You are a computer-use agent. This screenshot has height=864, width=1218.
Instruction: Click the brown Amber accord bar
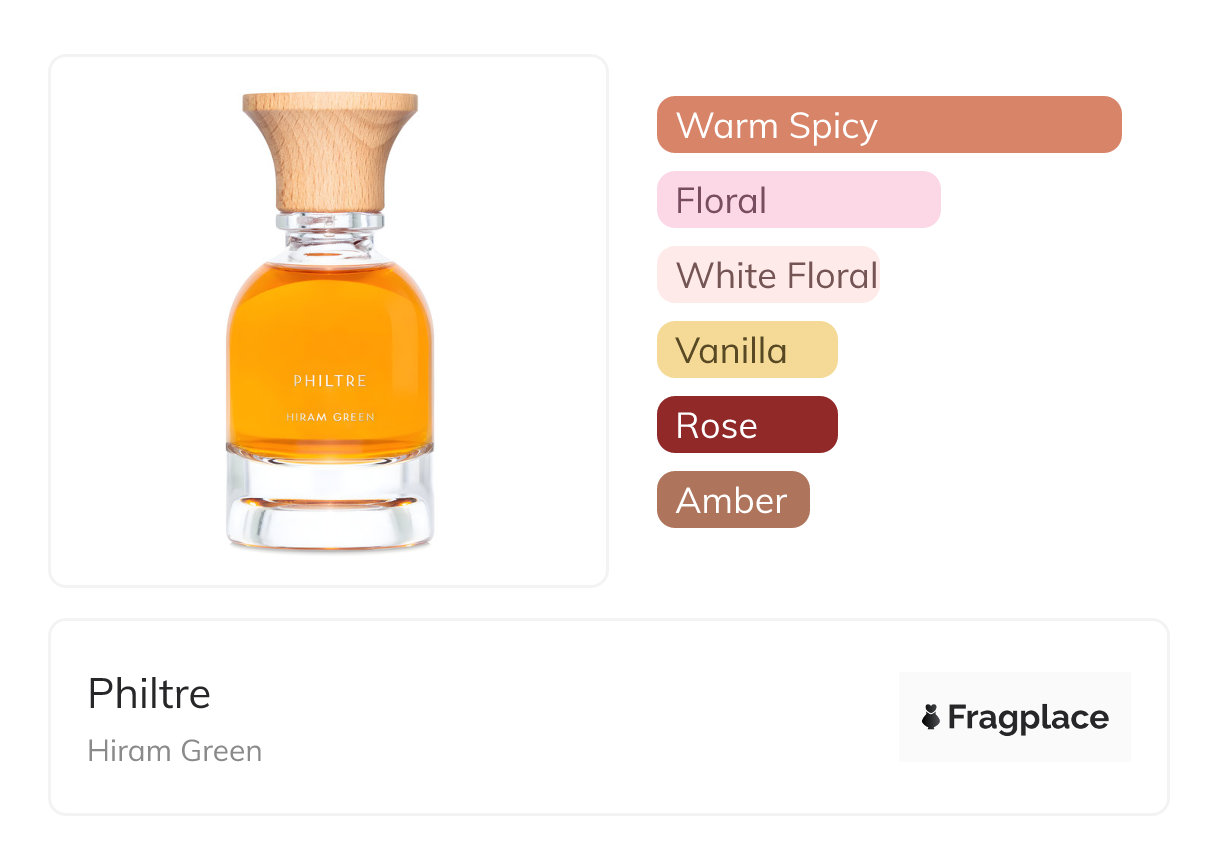tap(732, 500)
